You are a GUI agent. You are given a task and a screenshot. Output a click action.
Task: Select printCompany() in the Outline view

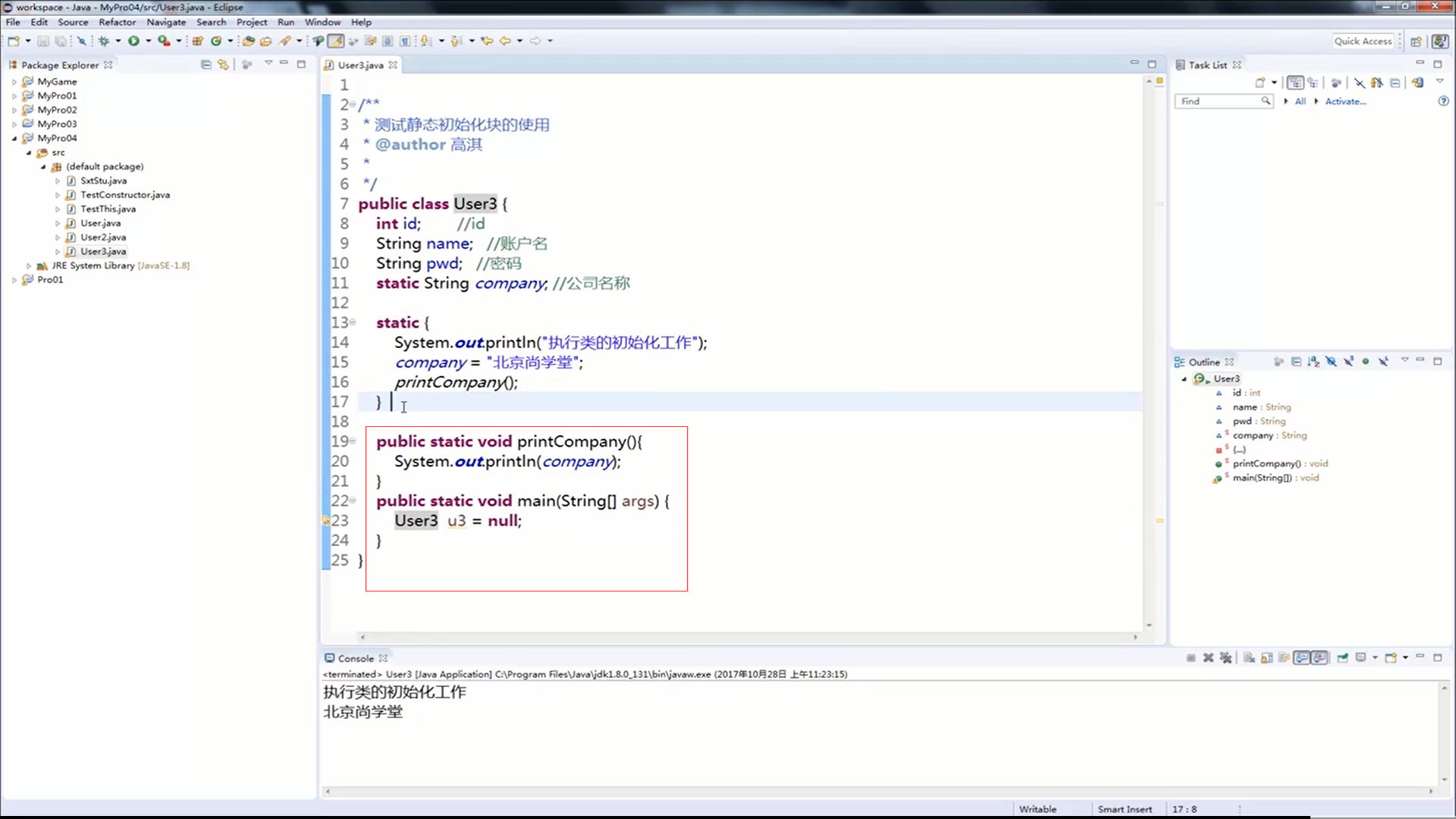(1280, 463)
